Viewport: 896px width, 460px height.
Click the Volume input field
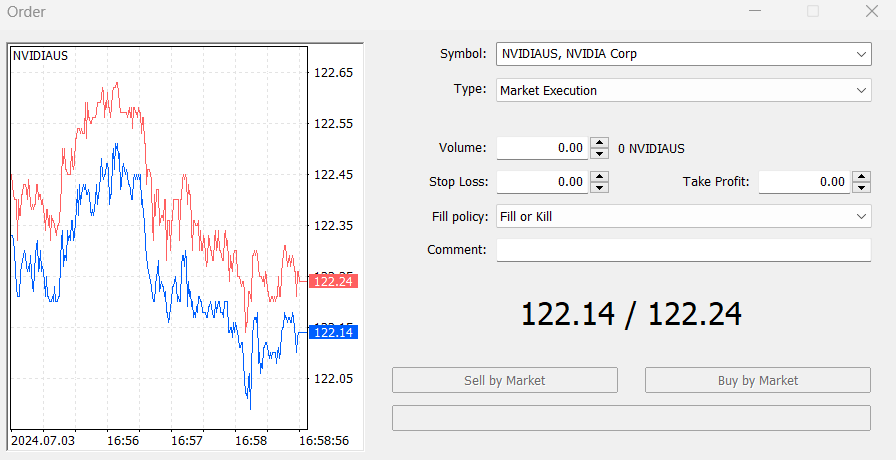pyautogui.click(x=542, y=148)
